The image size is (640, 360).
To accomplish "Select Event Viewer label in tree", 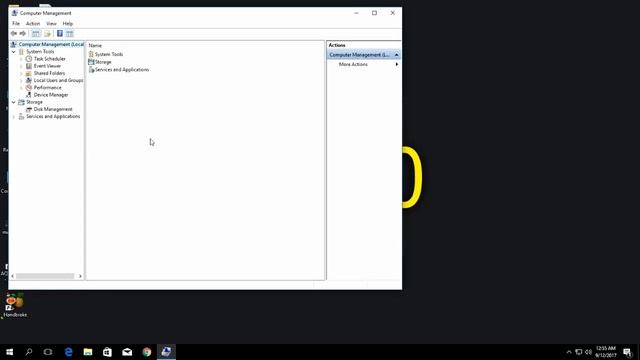I will (47, 66).
